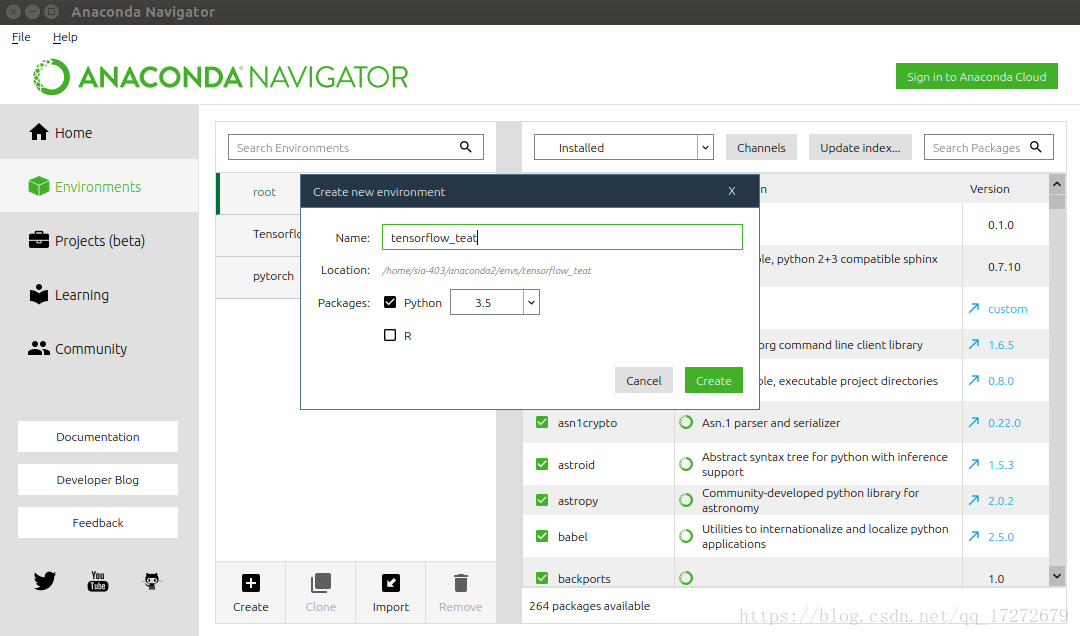Close the Create new environment dialog

pos(731,191)
